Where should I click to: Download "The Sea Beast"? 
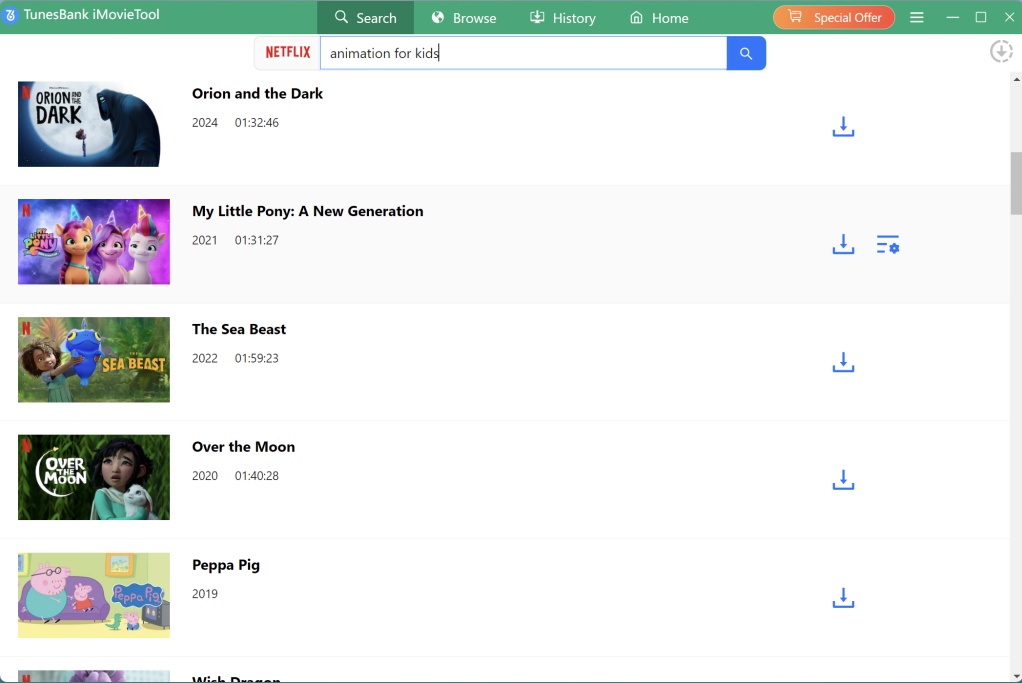pyautogui.click(x=843, y=362)
